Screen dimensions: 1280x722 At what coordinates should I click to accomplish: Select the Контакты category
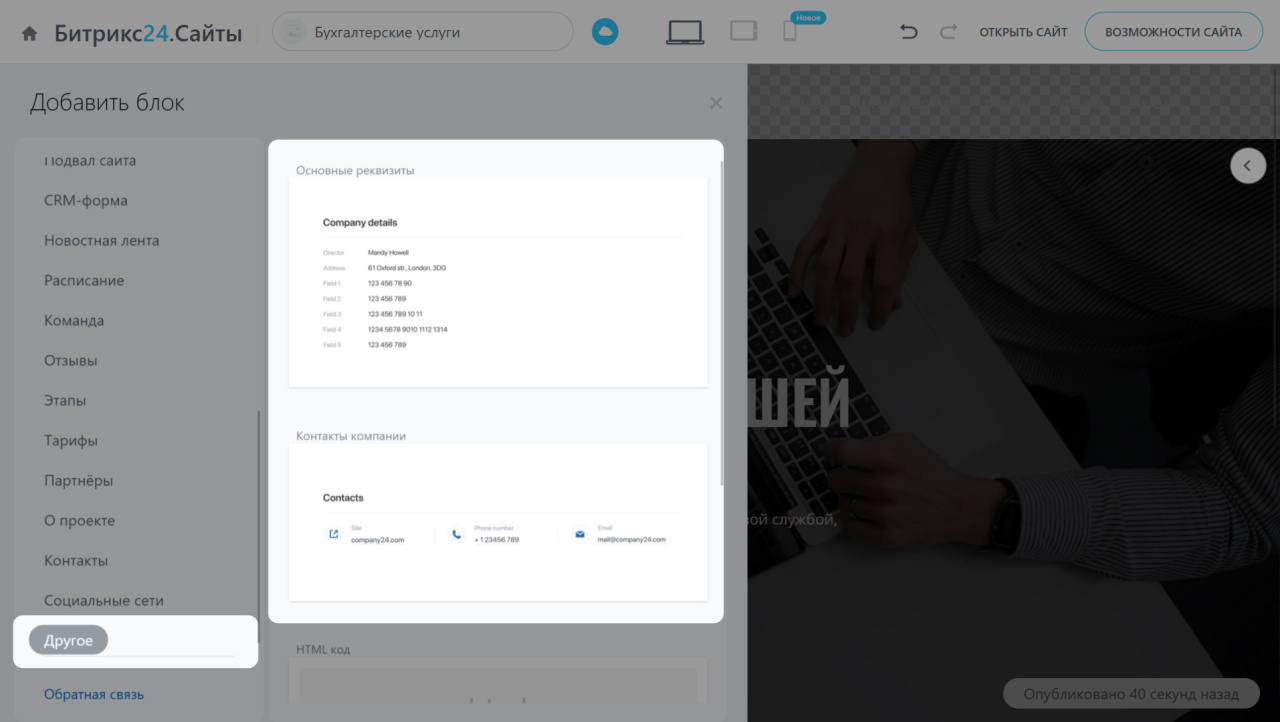pos(76,560)
